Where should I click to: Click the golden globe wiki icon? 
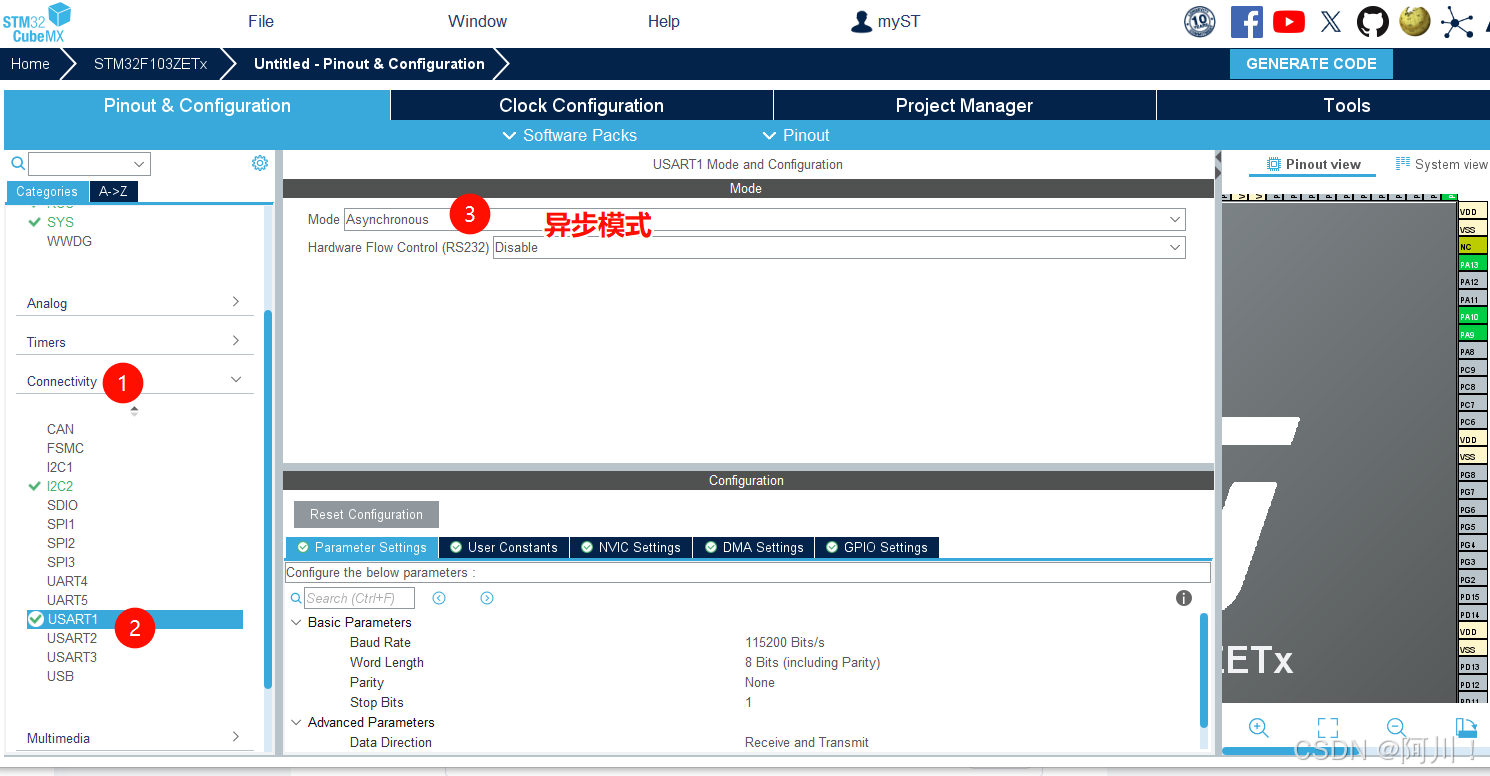click(1415, 21)
